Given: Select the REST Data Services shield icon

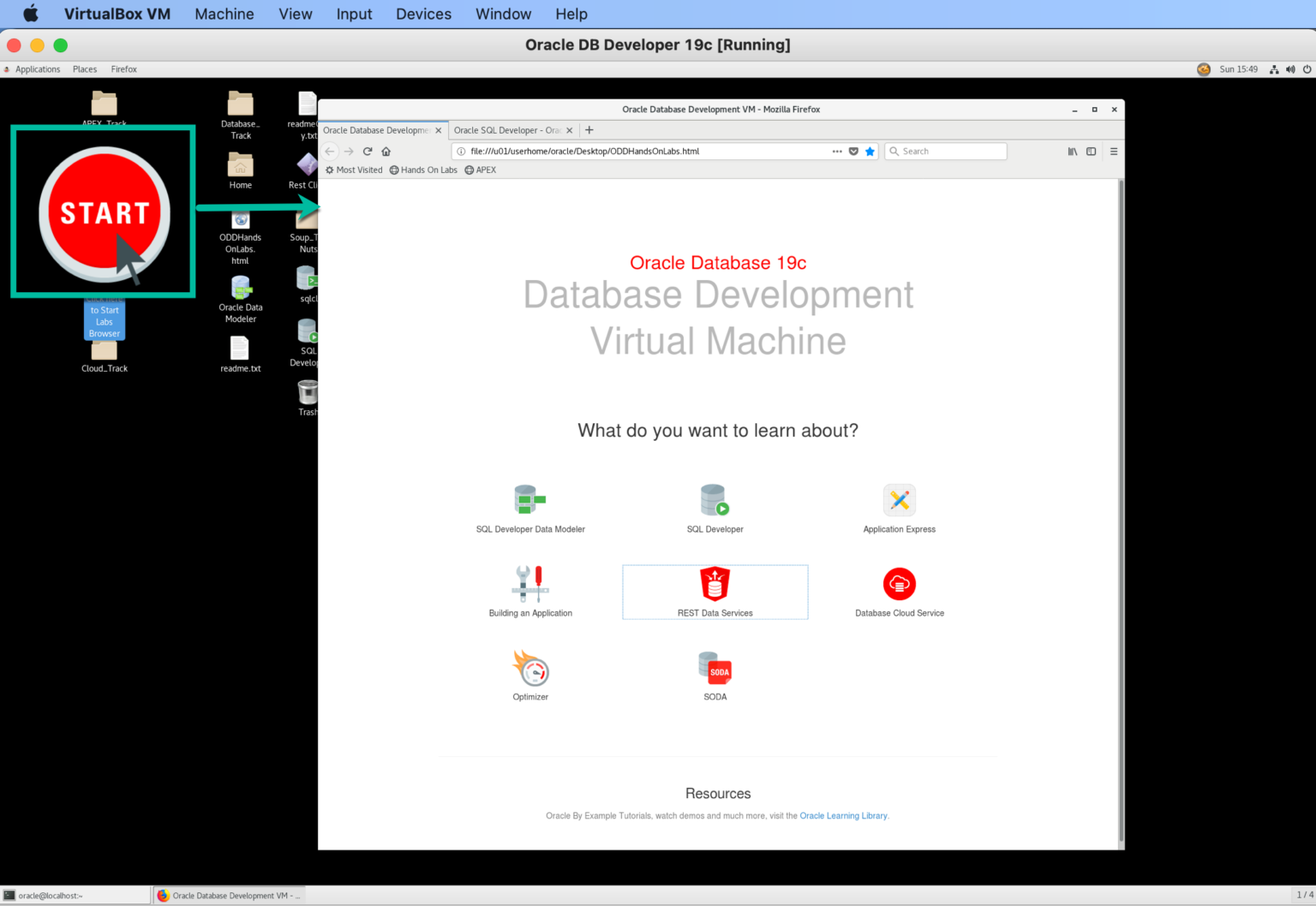Looking at the screenshot, I should pyautogui.click(x=715, y=584).
